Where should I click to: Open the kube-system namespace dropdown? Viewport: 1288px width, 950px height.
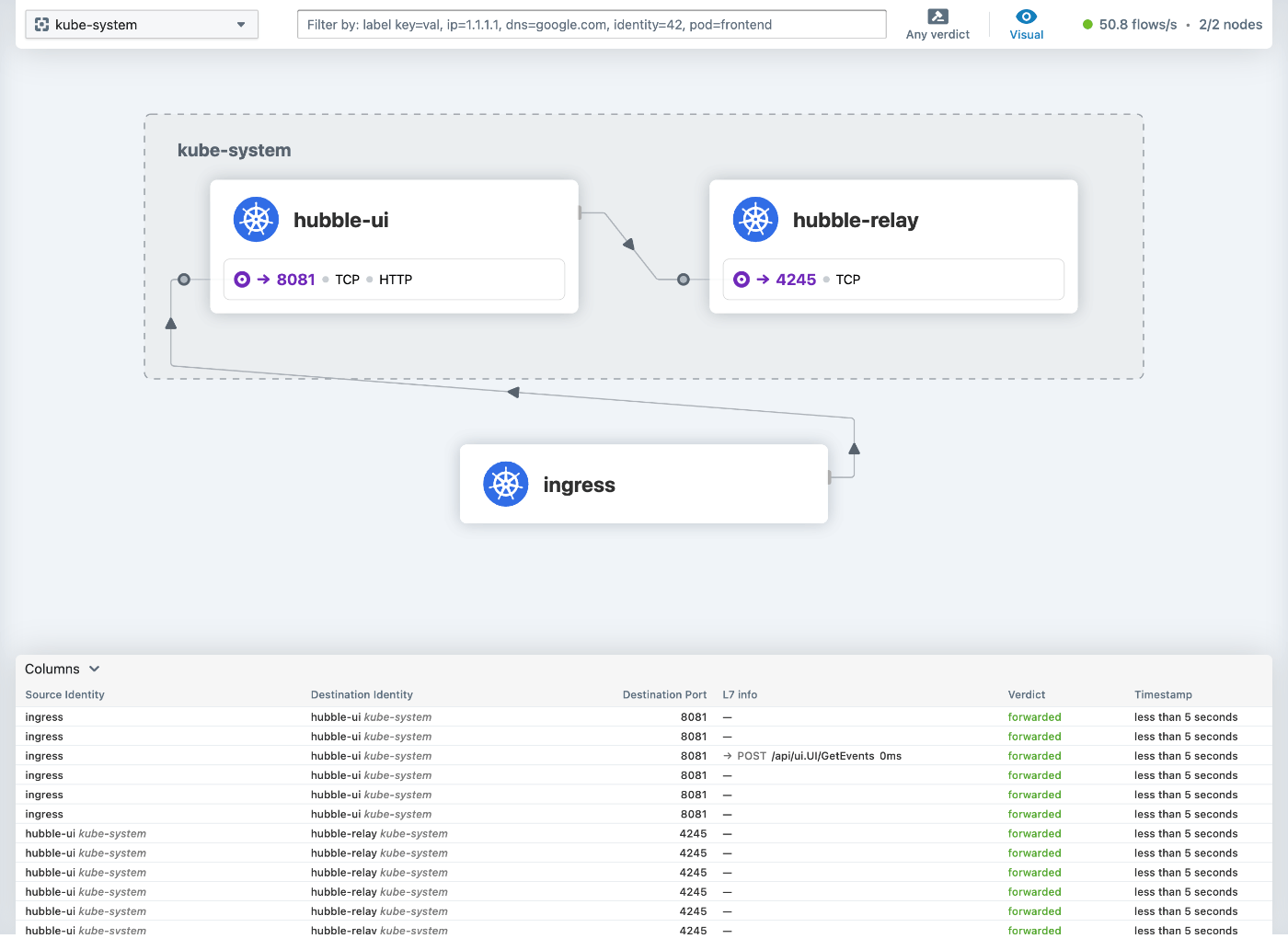[142, 25]
